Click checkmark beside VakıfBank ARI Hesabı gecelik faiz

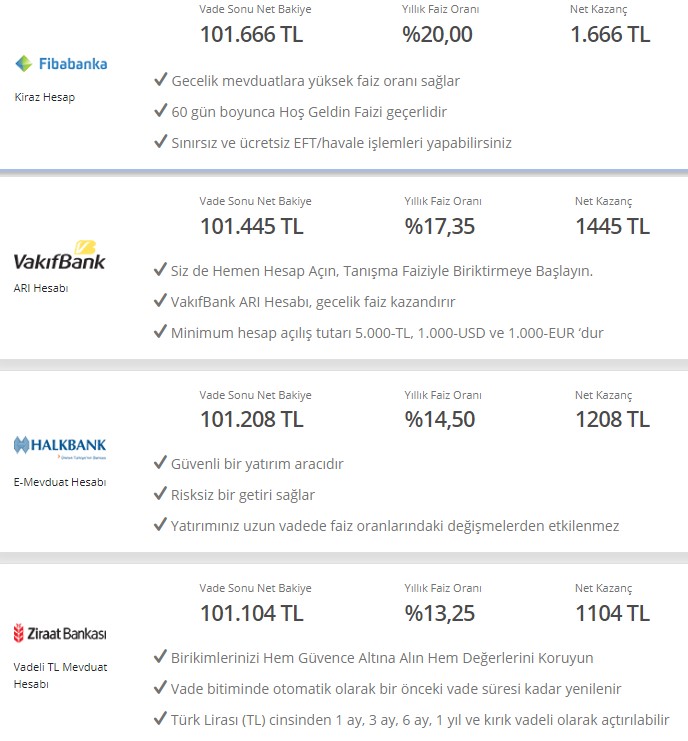(x=161, y=301)
